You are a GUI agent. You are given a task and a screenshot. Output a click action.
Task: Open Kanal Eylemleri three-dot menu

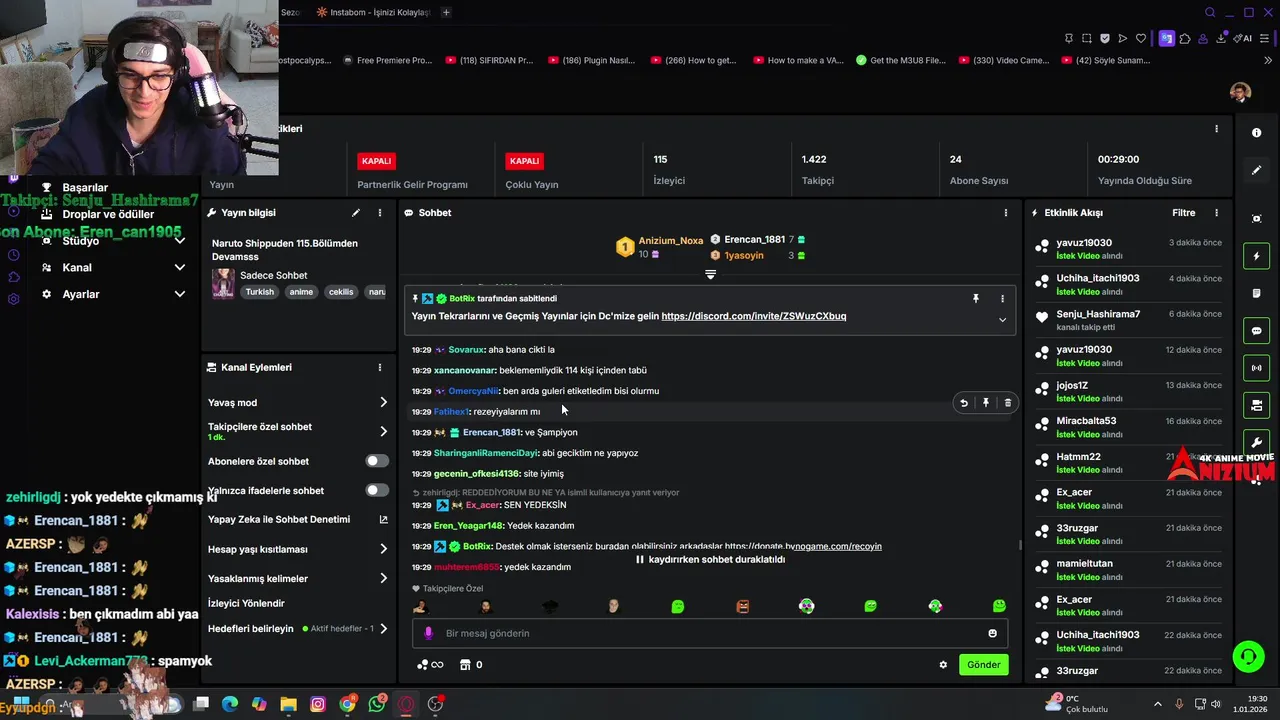[380, 368]
